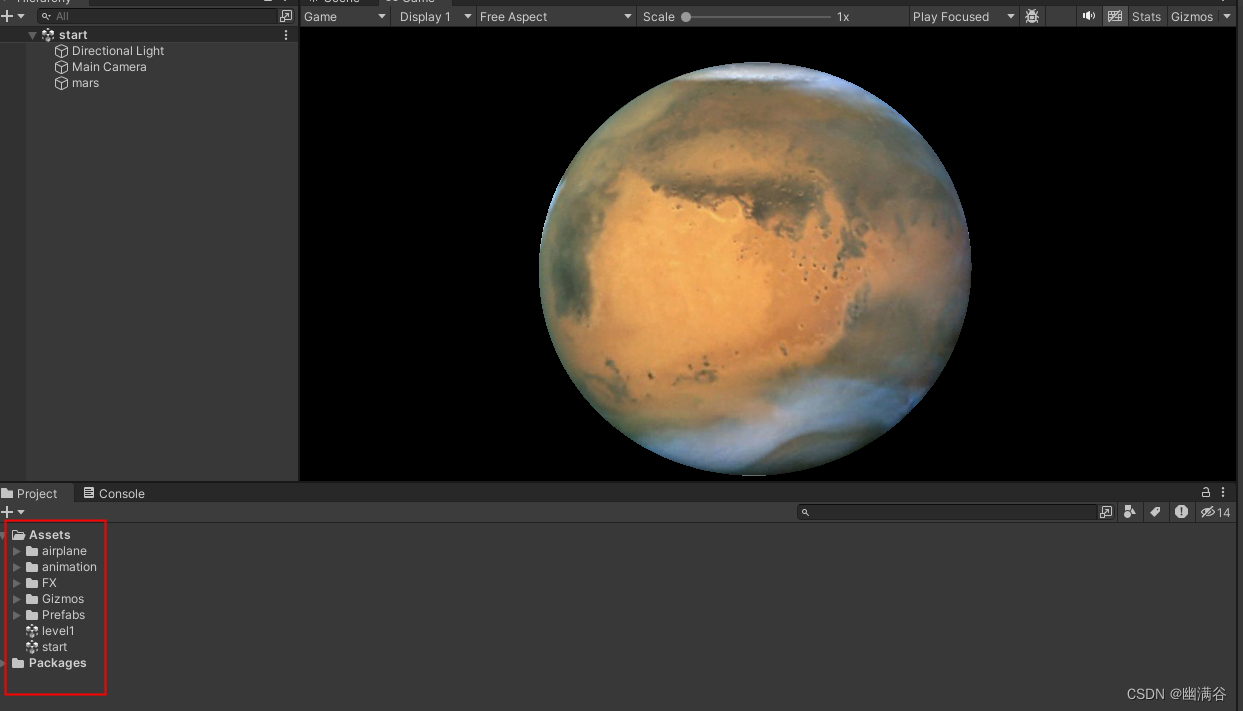1243x711 pixels.
Task: Select the start scene name in Assets
Action: pyautogui.click(x=55, y=647)
